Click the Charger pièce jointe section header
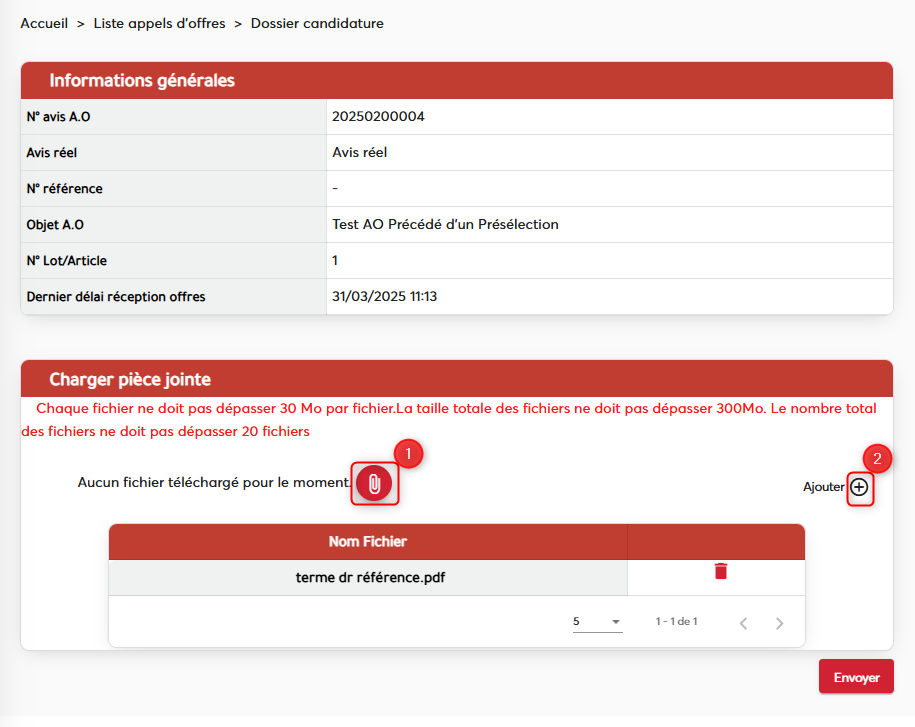915x727 pixels. [130, 379]
